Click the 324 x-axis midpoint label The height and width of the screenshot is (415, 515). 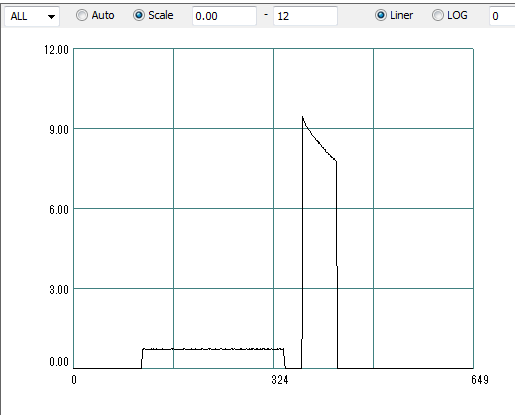point(280,380)
